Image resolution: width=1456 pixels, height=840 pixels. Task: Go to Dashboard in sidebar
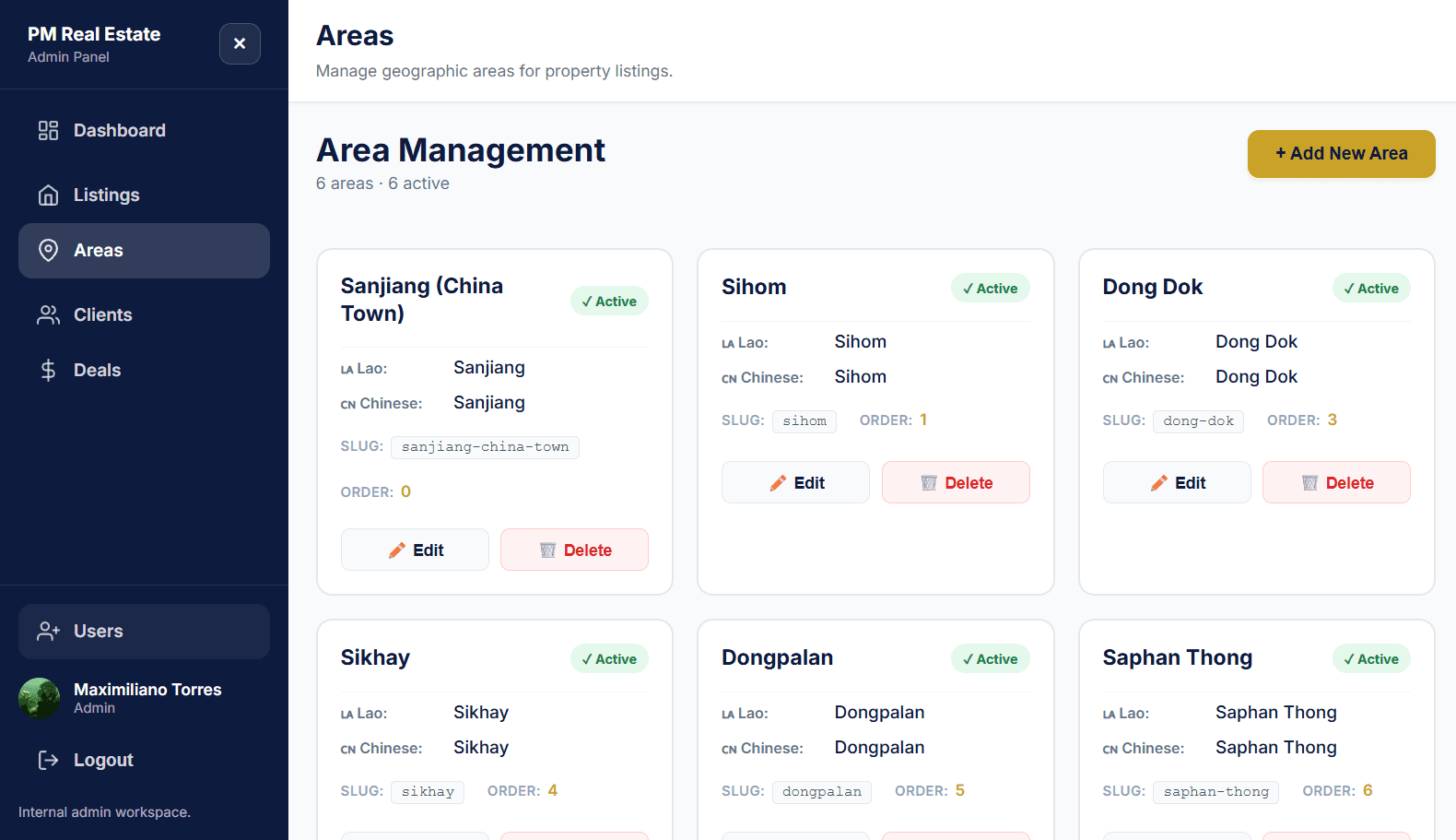coord(144,130)
